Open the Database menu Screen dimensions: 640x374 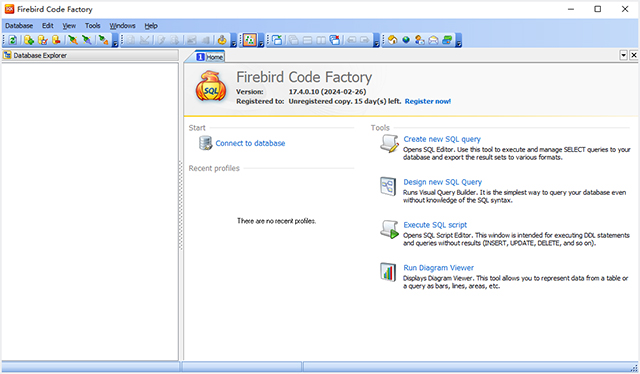(x=19, y=26)
